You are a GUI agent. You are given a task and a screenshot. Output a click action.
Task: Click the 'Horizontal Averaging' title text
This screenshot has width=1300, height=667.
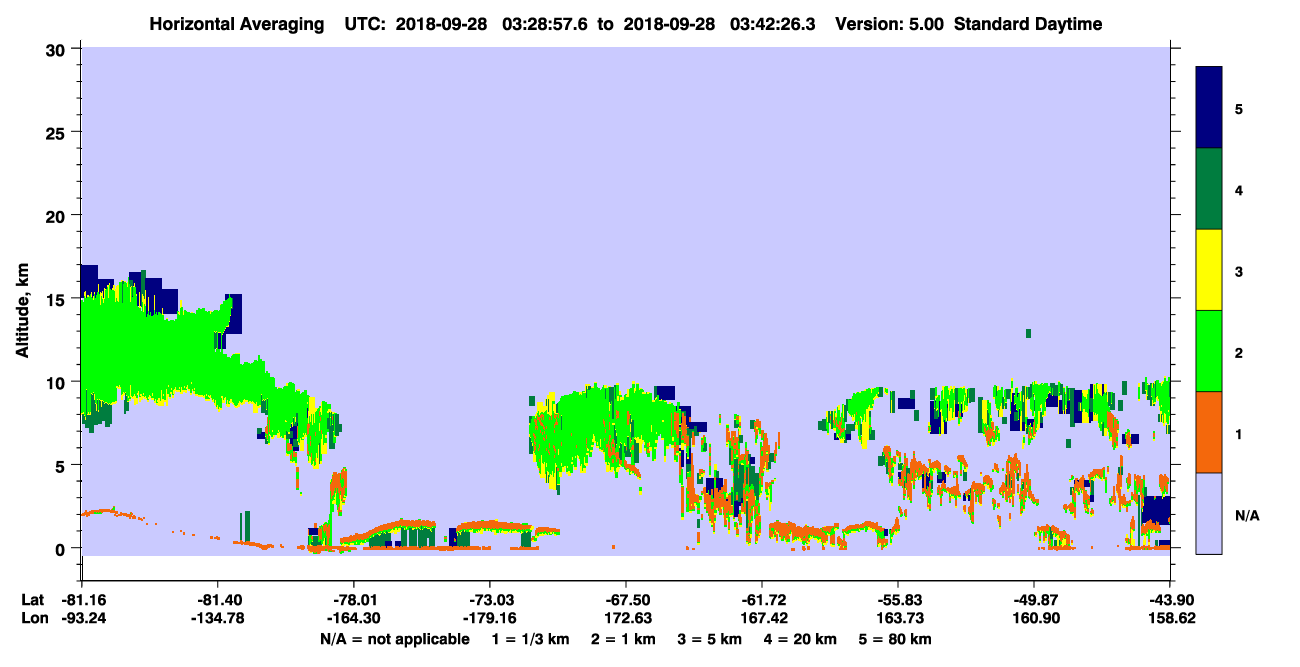point(237,24)
